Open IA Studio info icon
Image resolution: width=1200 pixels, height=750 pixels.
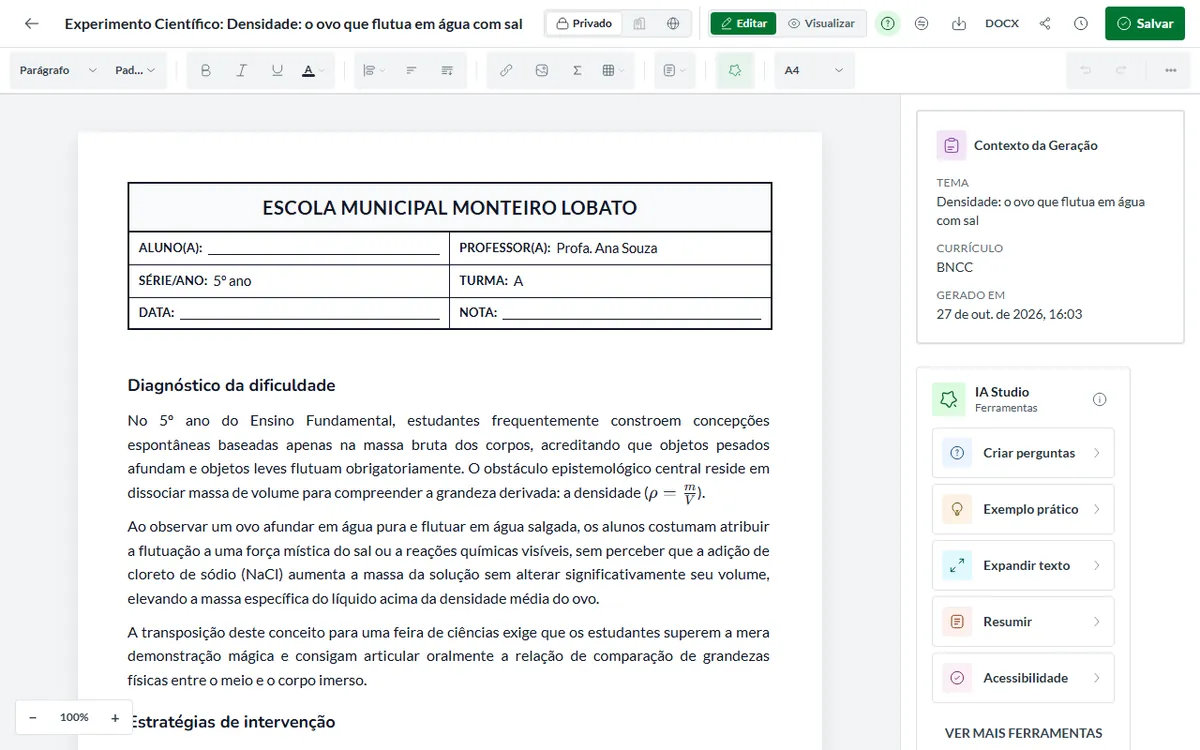click(1100, 399)
